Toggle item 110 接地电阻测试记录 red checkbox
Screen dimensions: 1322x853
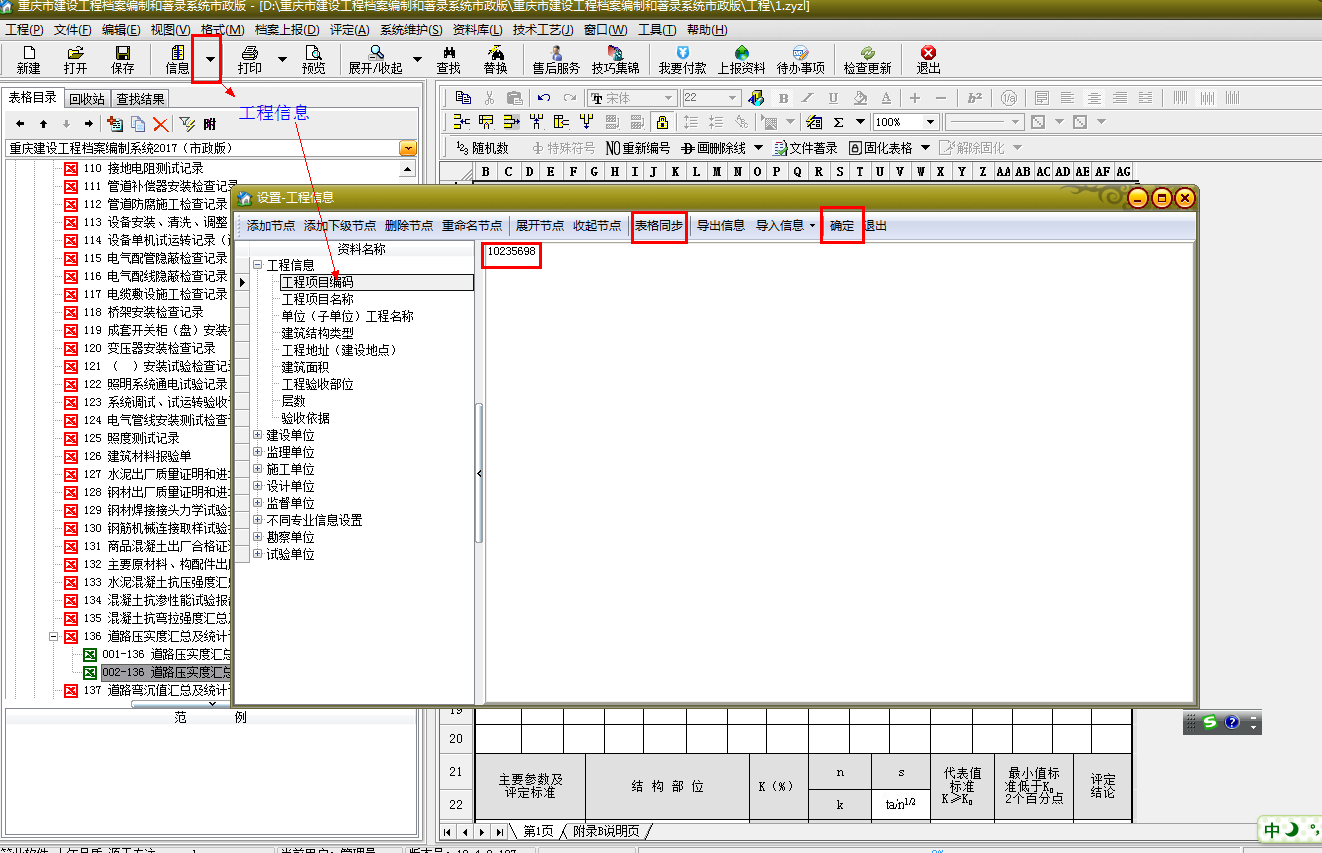pyautogui.click(x=71, y=169)
